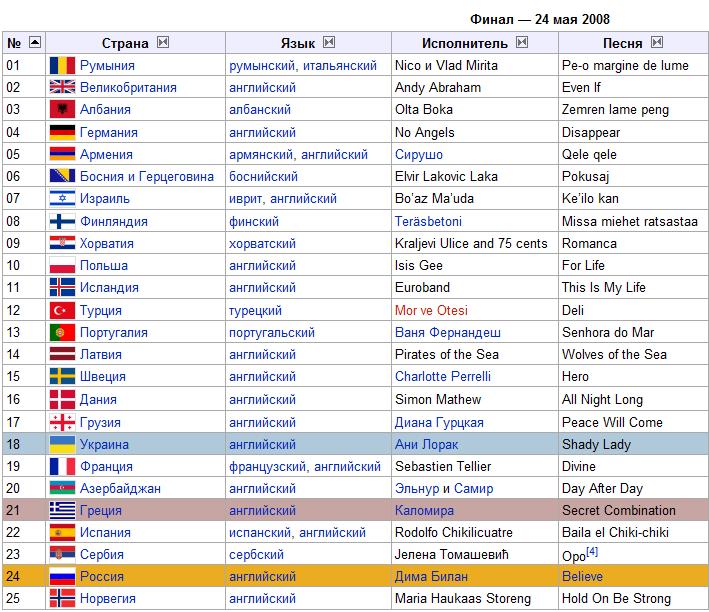The image size is (709, 612).
Task: Open the Teräsbetoni performer link
Action: 428,221
